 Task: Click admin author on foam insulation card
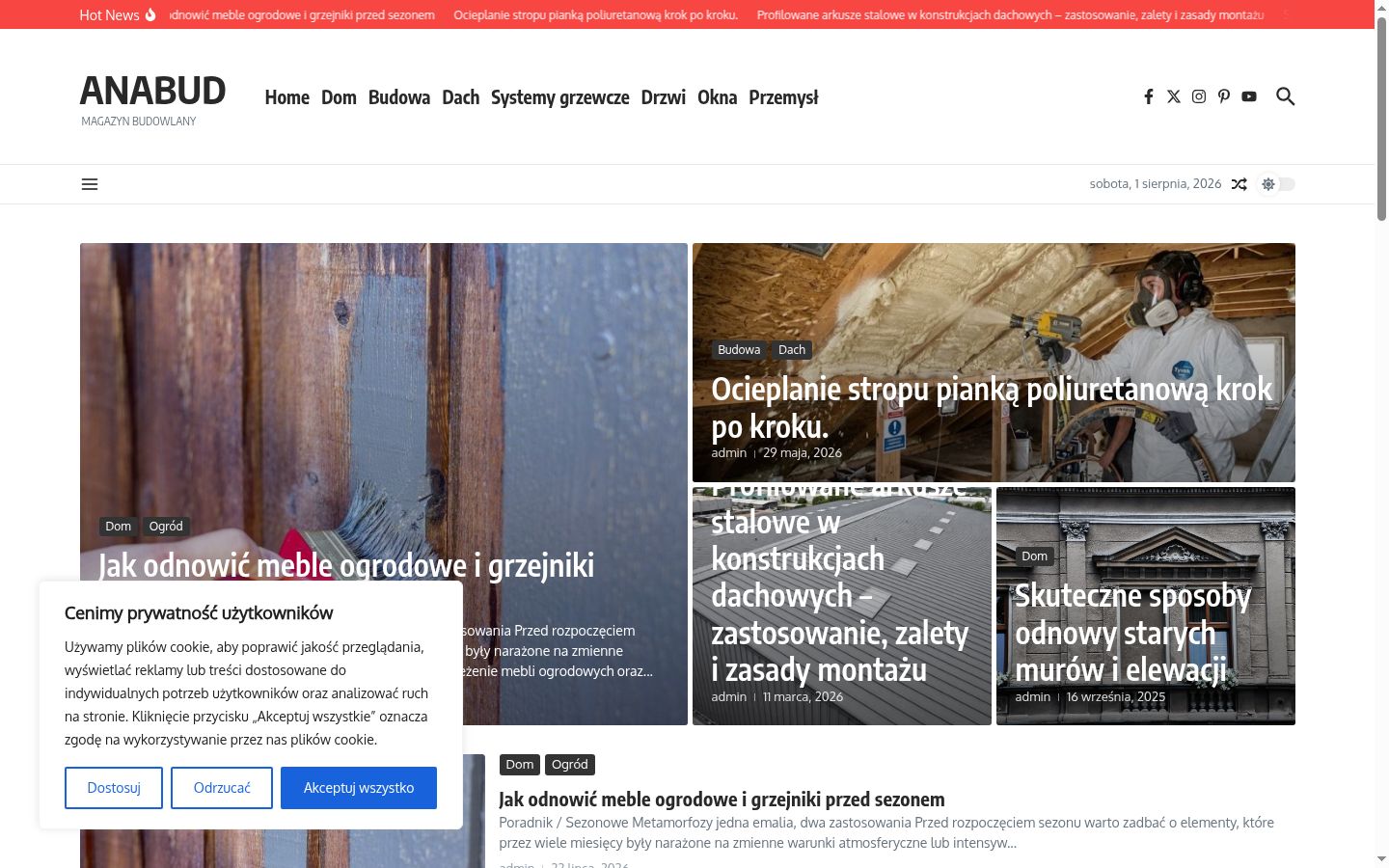point(729,452)
